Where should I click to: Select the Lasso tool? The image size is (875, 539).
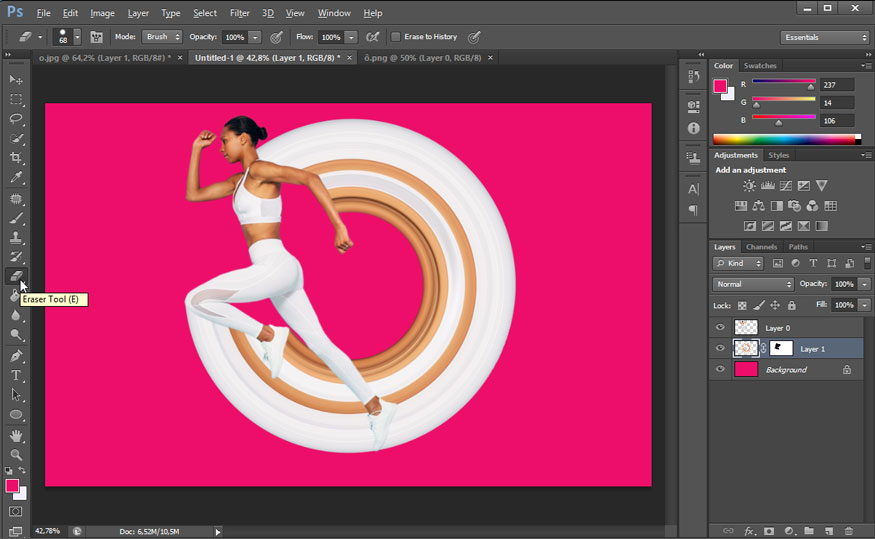click(x=16, y=118)
